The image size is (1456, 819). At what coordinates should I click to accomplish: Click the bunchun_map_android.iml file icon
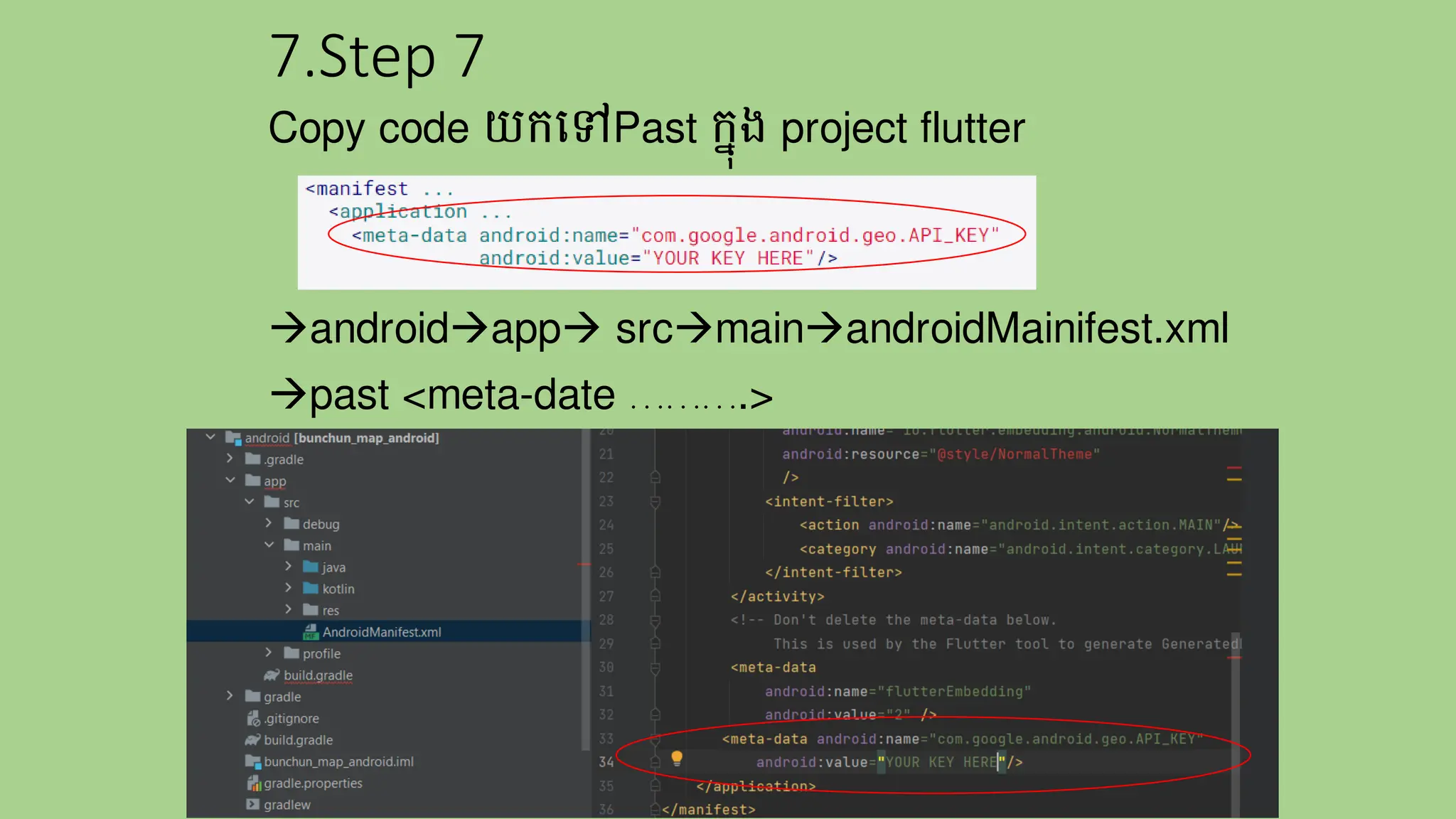pyautogui.click(x=253, y=761)
